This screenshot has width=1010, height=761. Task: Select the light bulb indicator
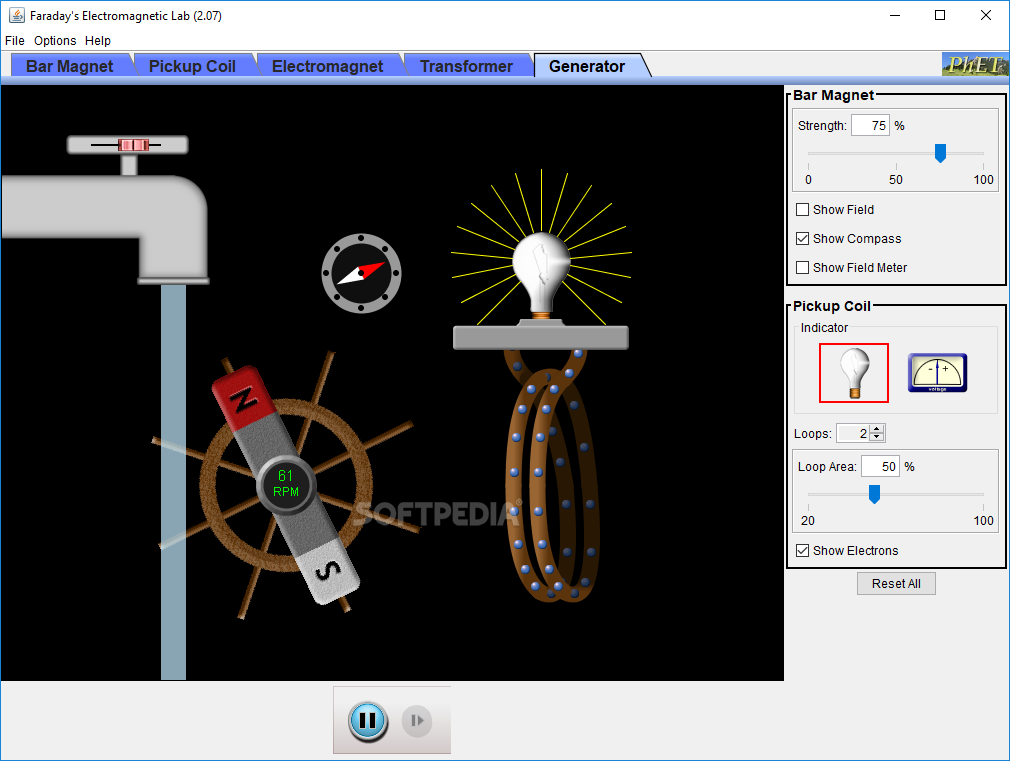point(853,373)
